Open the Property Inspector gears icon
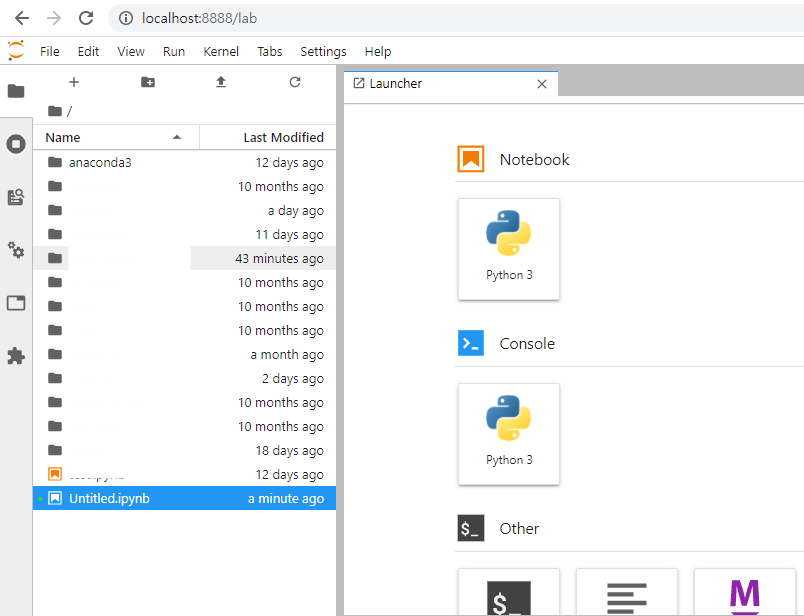The height and width of the screenshot is (616, 804). click(16, 250)
